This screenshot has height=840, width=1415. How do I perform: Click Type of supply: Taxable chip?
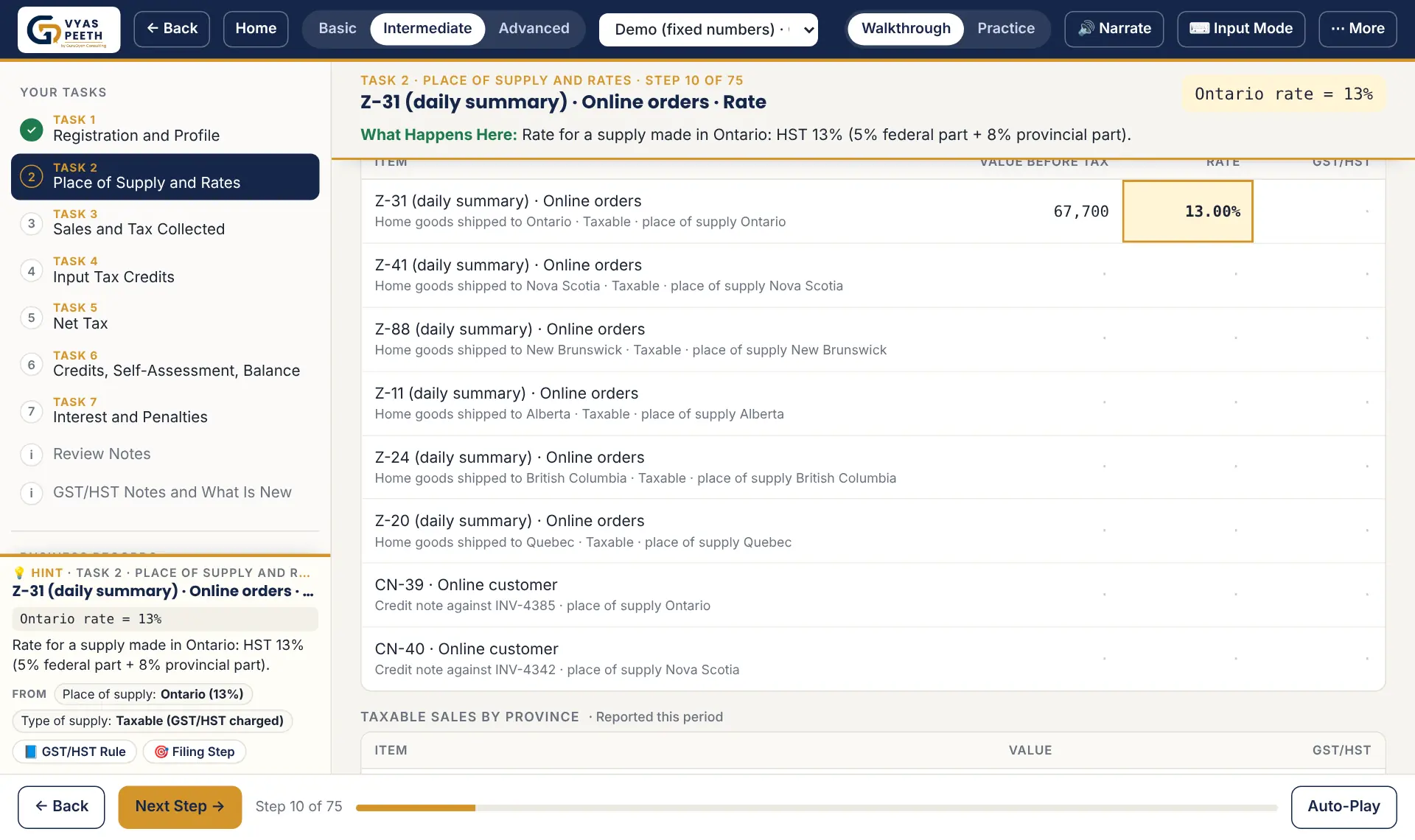point(153,721)
